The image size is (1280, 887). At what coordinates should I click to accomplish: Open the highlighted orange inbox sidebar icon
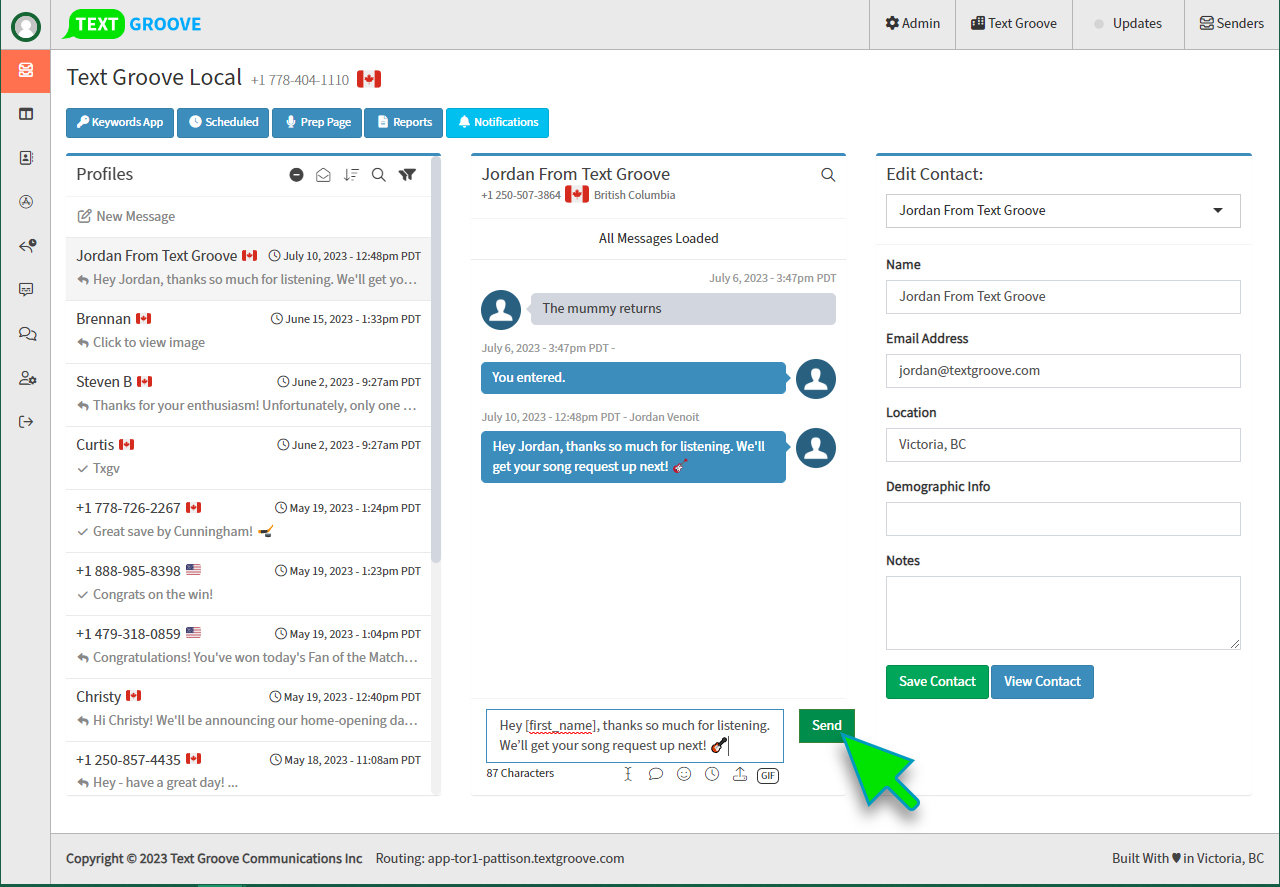point(26,70)
